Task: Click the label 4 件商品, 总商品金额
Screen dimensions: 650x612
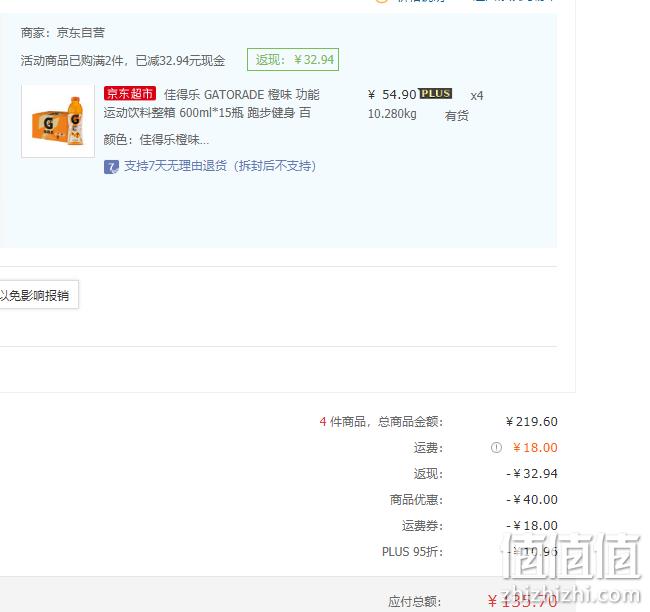Action: [x=381, y=422]
